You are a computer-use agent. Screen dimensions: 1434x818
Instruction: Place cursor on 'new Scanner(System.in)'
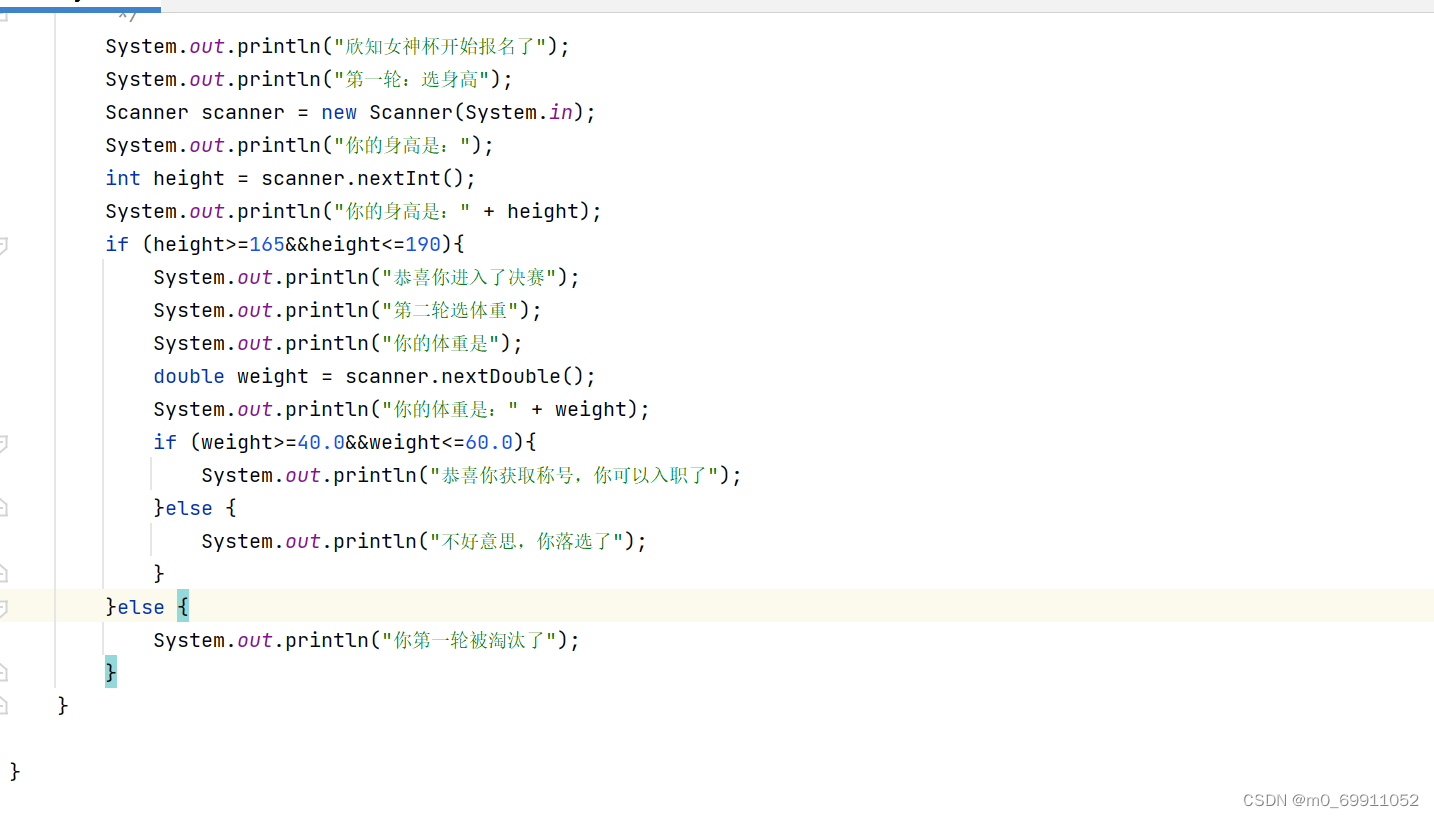pos(453,112)
